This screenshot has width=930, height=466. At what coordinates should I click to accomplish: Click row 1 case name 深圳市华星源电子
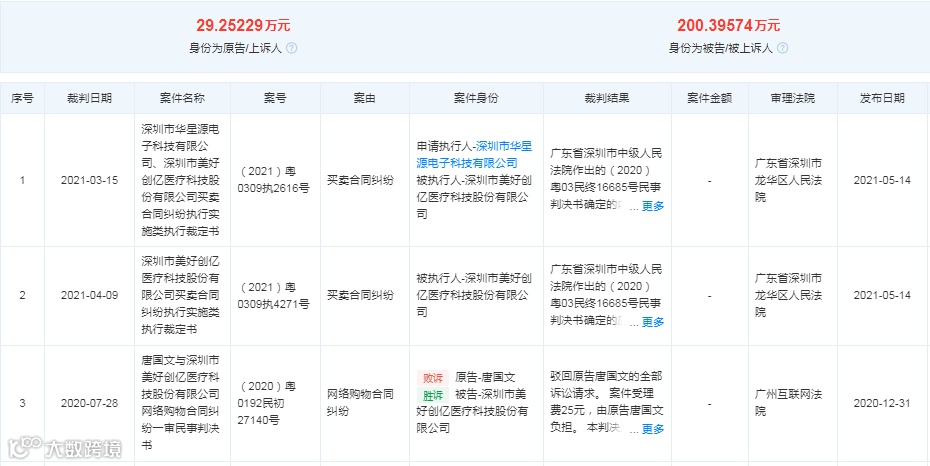pyautogui.click(x=182, y=180)
